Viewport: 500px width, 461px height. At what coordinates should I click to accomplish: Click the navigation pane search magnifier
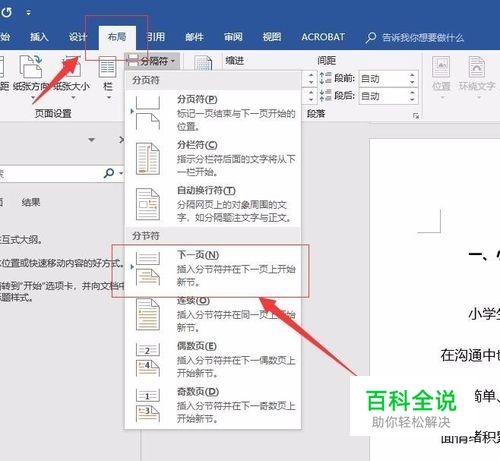tap(109, 173)
